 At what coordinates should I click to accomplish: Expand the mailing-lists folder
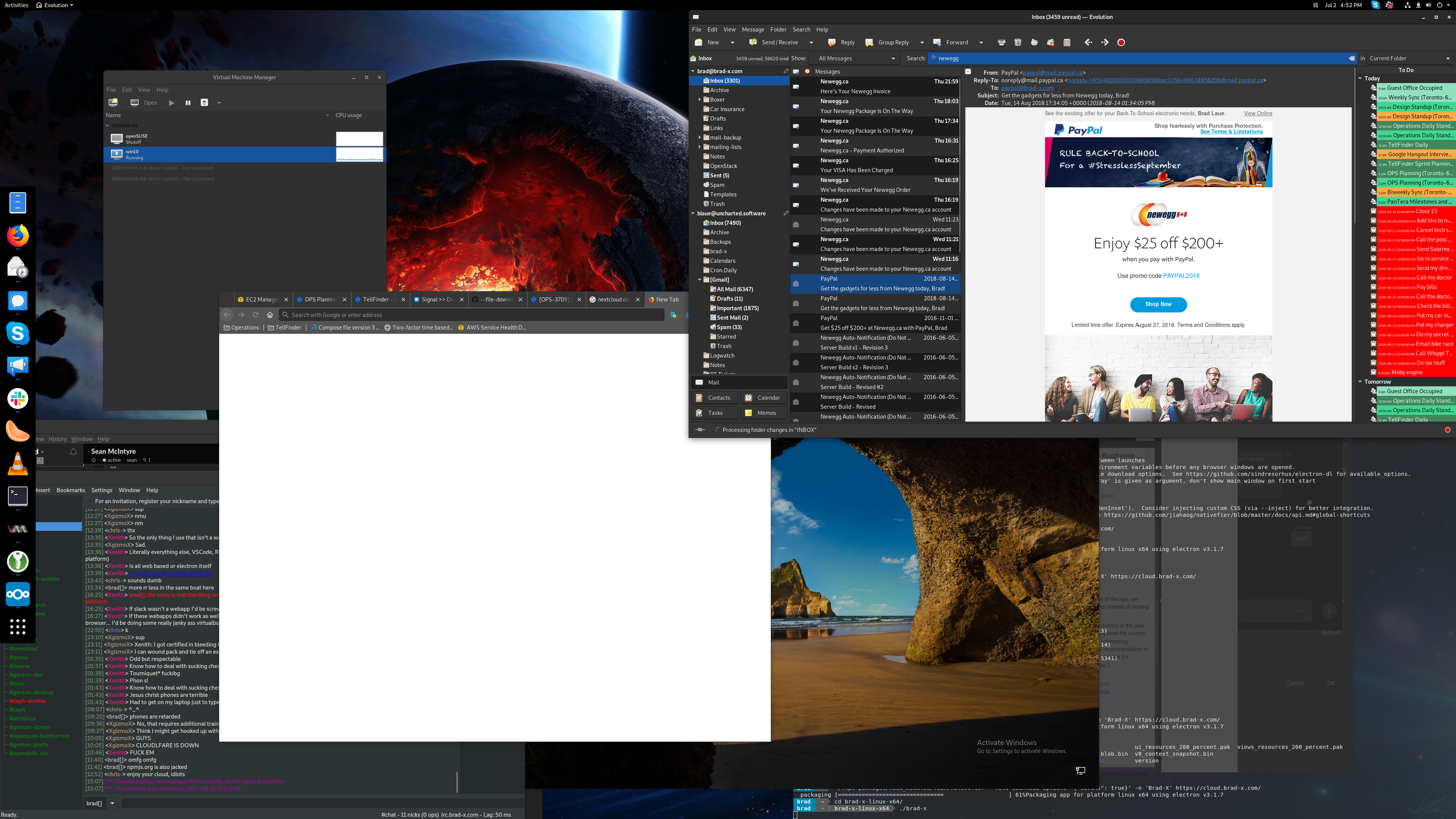pos(700,147)
